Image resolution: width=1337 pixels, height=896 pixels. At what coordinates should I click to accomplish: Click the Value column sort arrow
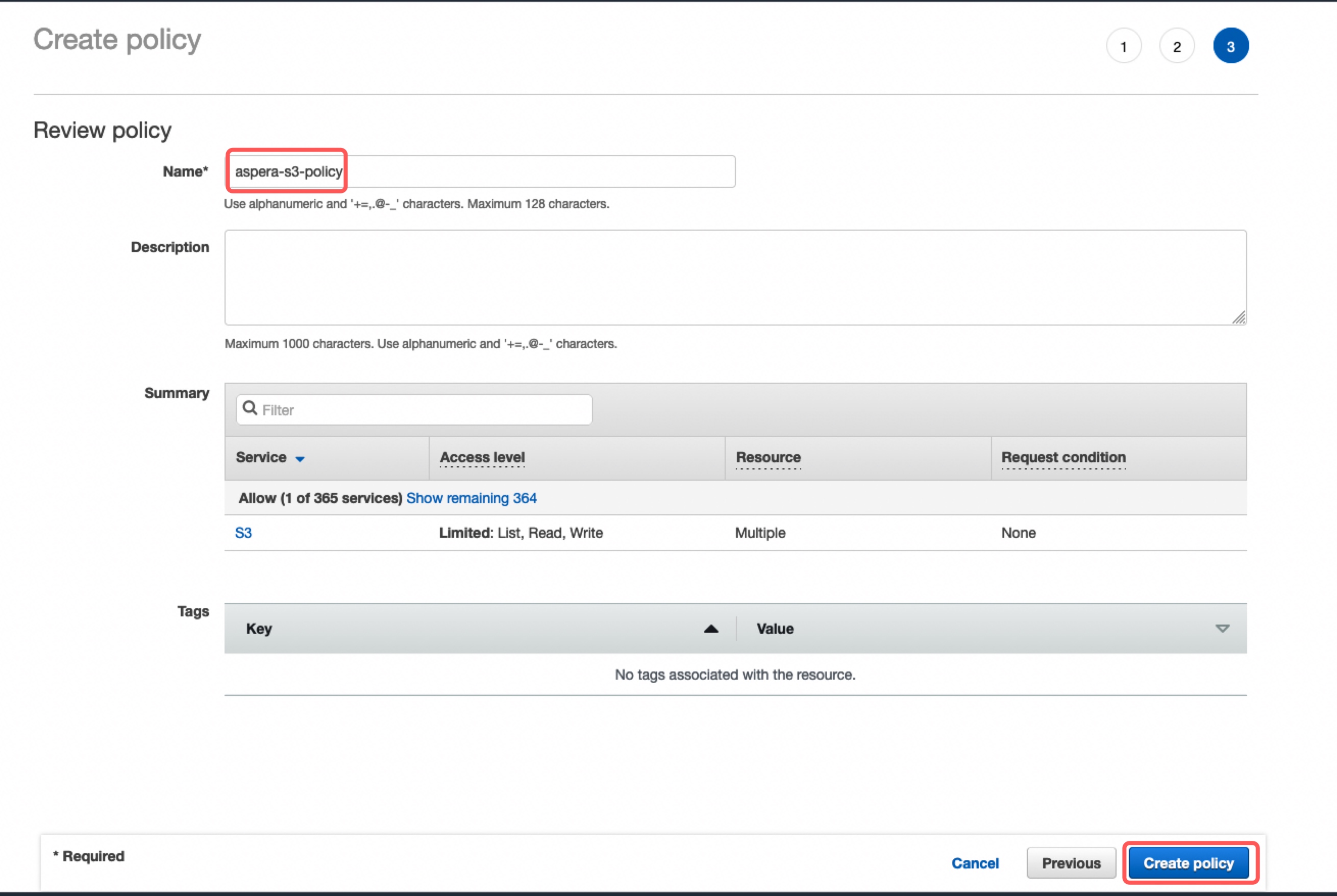[1222, 629]
